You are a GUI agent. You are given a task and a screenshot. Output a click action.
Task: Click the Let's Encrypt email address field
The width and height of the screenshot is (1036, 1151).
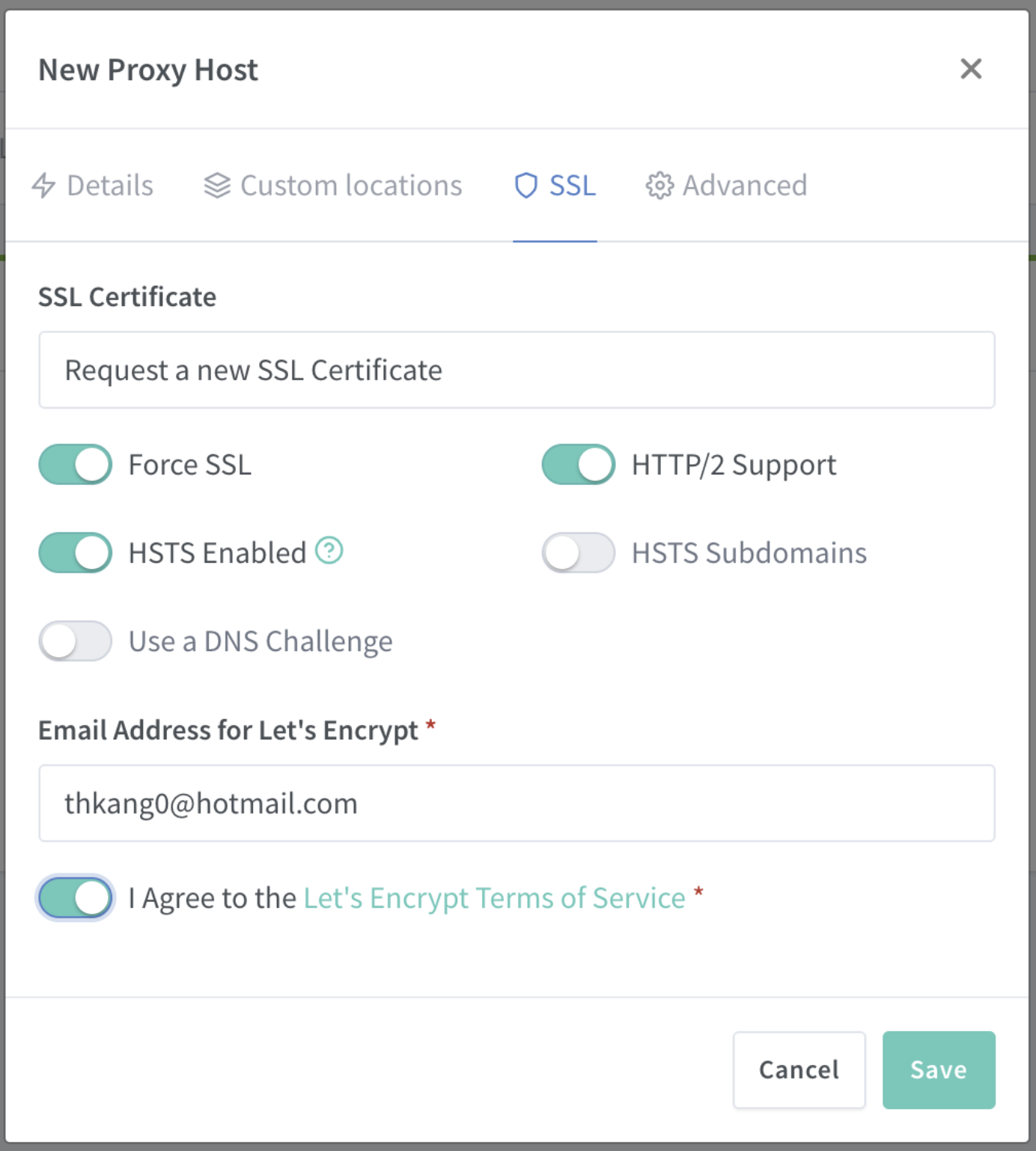pyautogui.click(x=517, y=803)
